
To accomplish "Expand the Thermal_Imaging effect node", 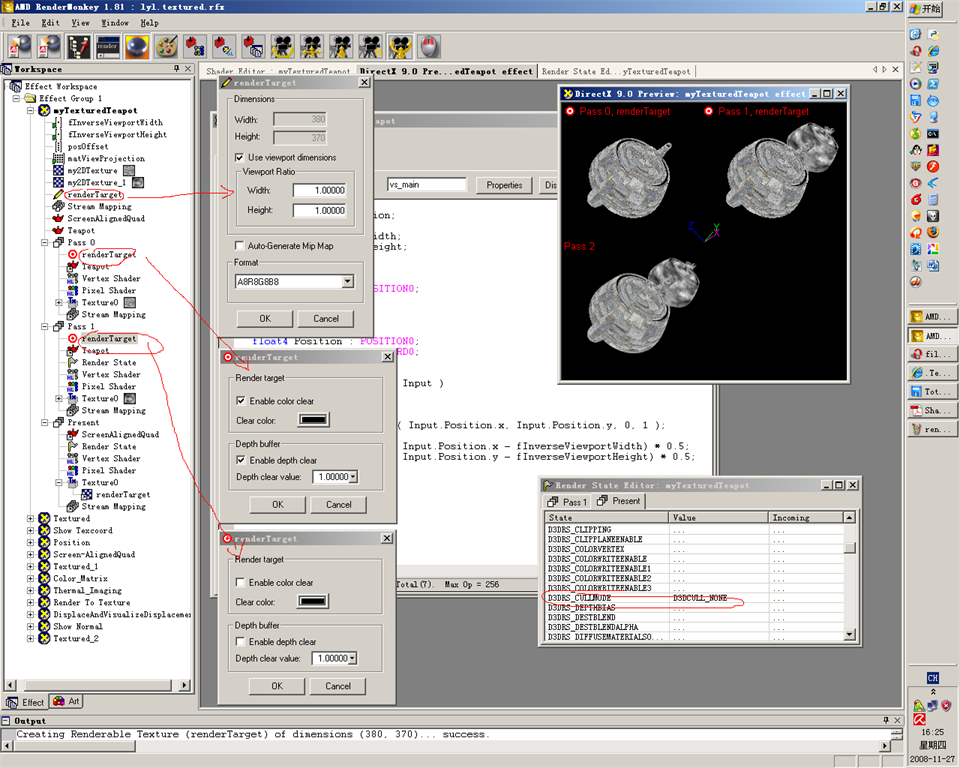I will pyautogui.click(x=30, y=590).
